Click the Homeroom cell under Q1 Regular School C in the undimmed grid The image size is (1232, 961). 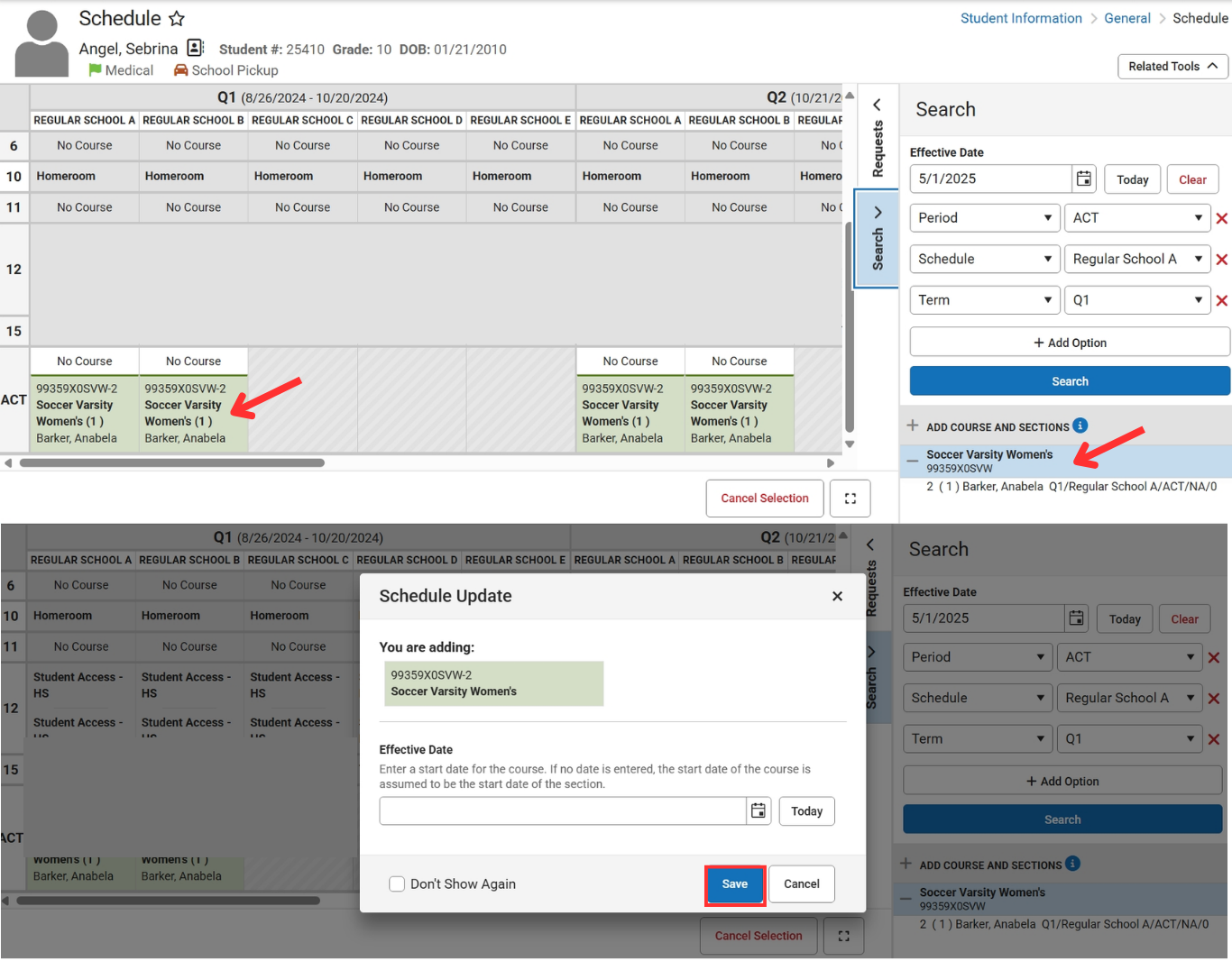tap(302, 177)
